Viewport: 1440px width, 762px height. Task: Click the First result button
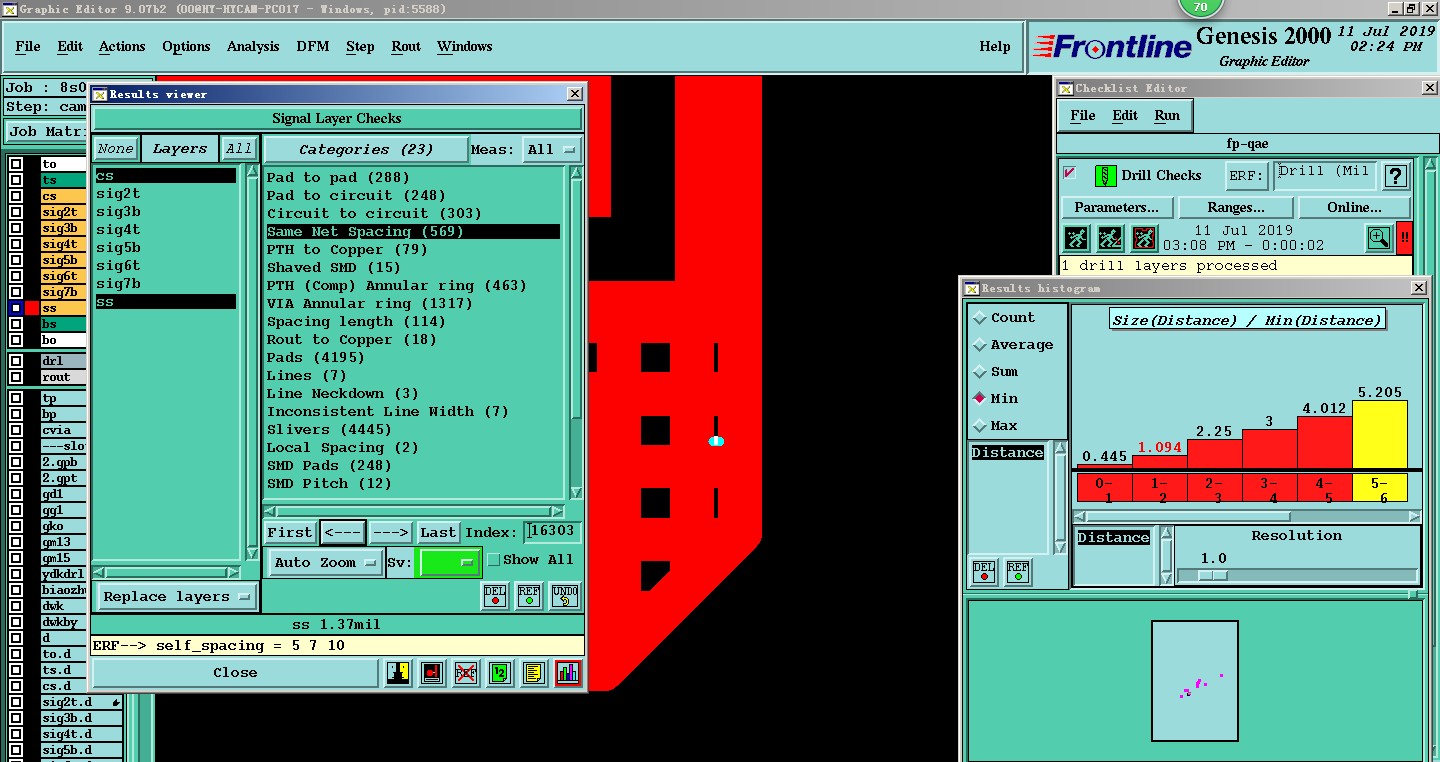coord(290,533)
